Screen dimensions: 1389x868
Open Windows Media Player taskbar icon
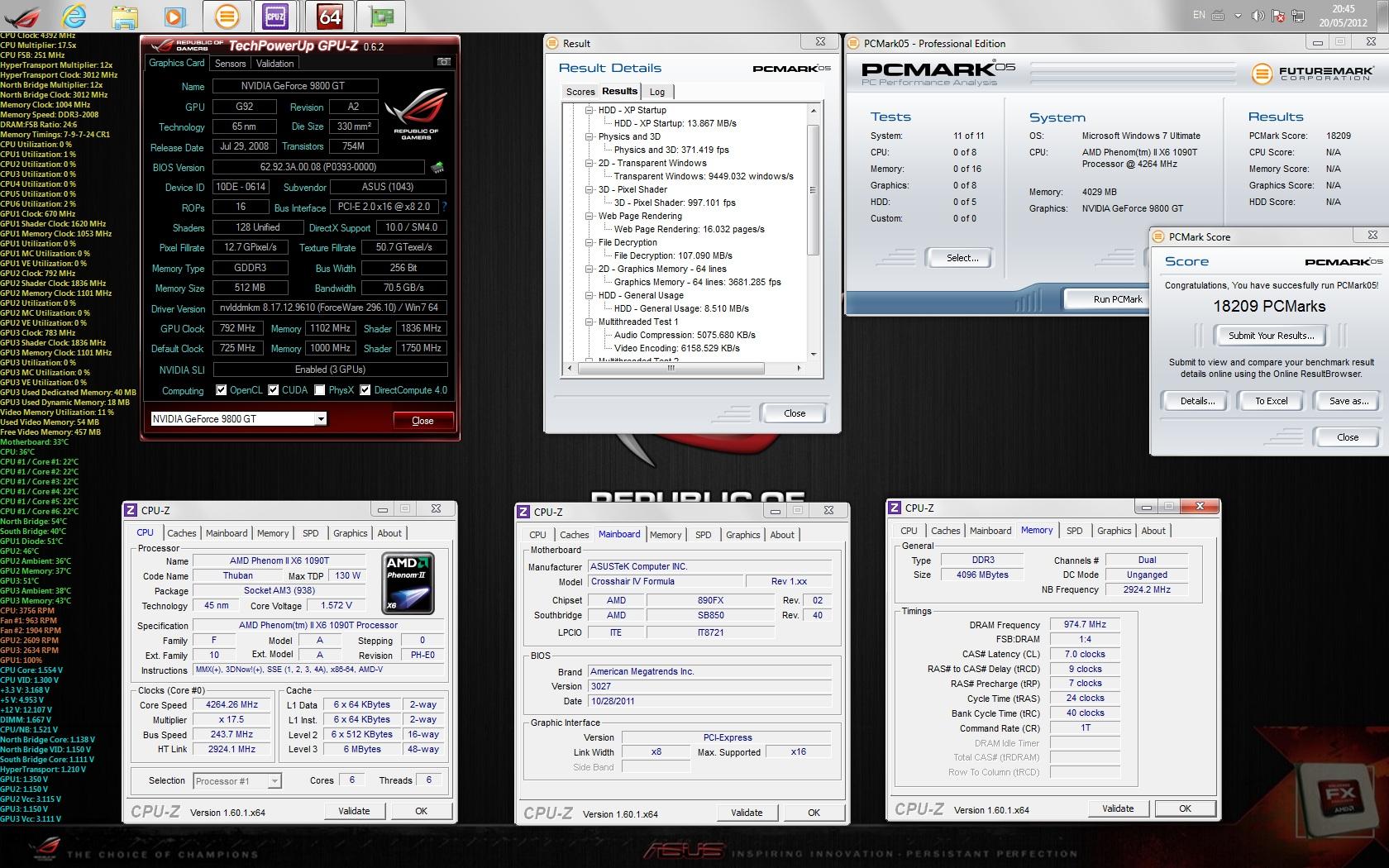[x=174, y=16]
